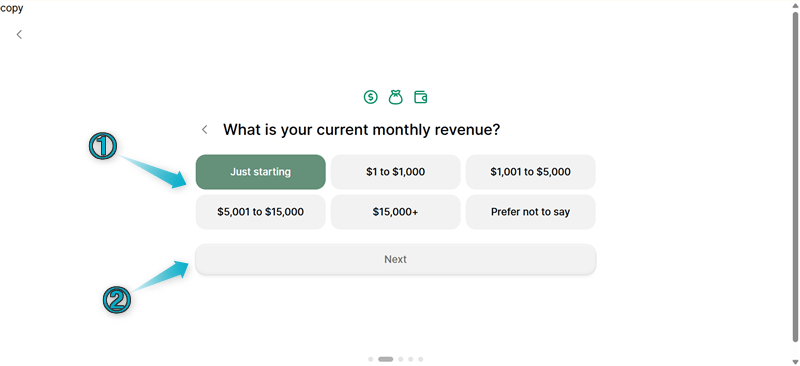The width and height of the screenshot is (800, 366).
Task: Select 'Prefer not to say'
Action: [531, 212]
